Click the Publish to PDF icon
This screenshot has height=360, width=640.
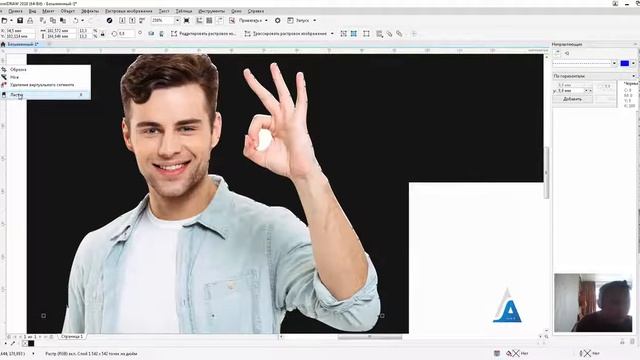point(142,20)
